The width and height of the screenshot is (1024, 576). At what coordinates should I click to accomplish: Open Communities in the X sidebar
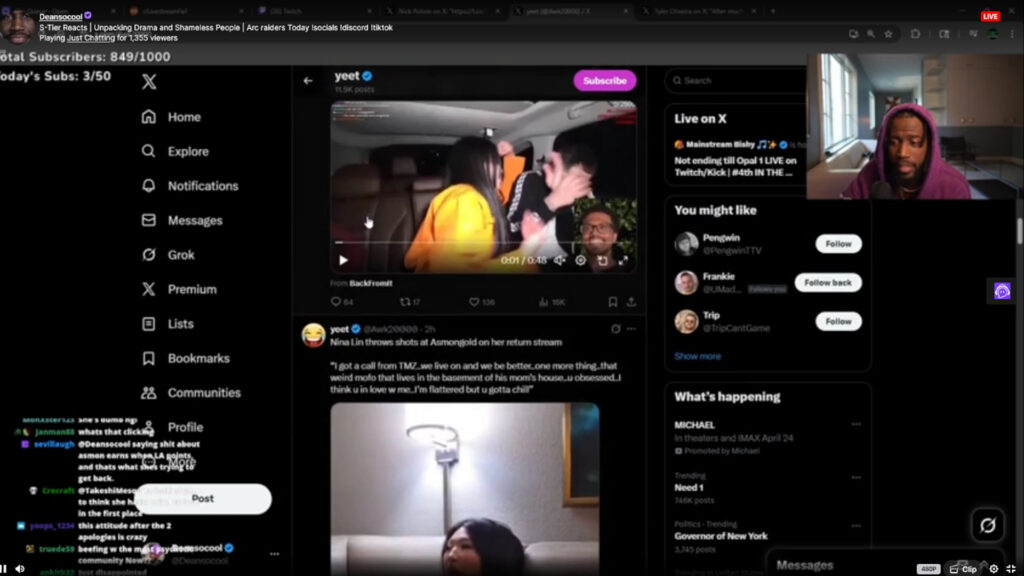201,392
